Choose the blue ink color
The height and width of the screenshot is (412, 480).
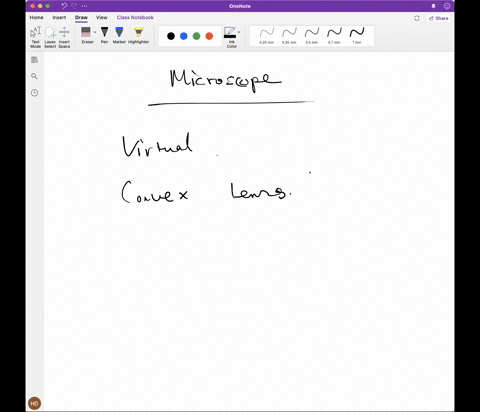pyautogui.click(x=184, y=36)
